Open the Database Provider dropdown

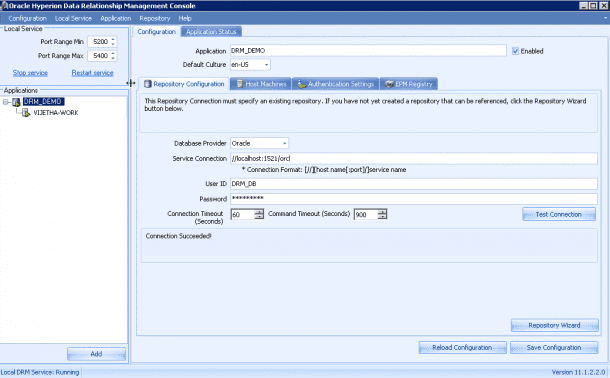(x=285, y=144)
